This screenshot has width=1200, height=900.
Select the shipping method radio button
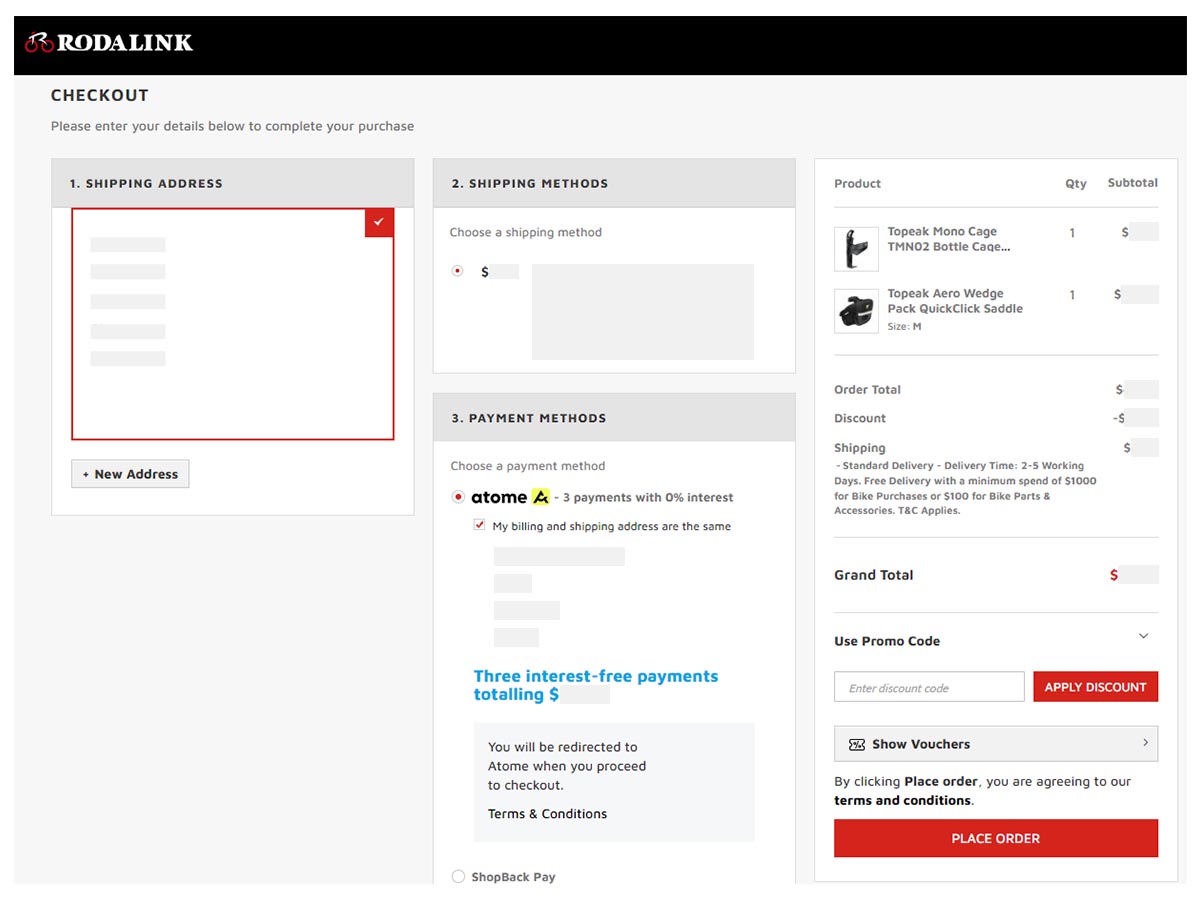(458, 271)
